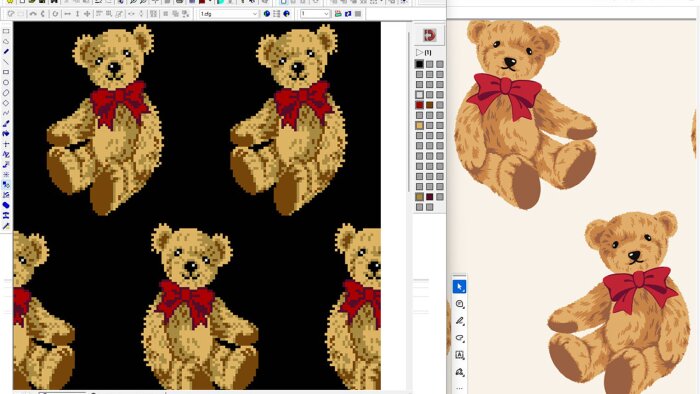Click the second blue globe icon in toolbar
This screenshot has height=394, width=700.
[x=287, y=14]
